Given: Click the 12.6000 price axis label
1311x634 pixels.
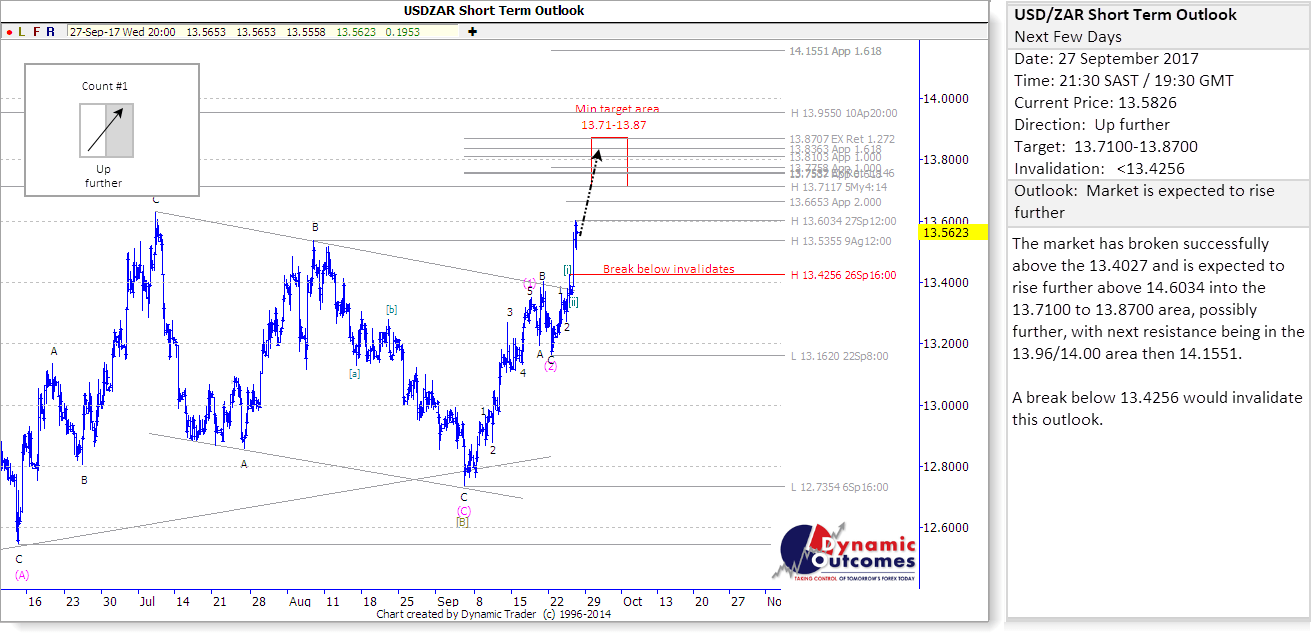Looking at the screenshot, I should point(944,528).
